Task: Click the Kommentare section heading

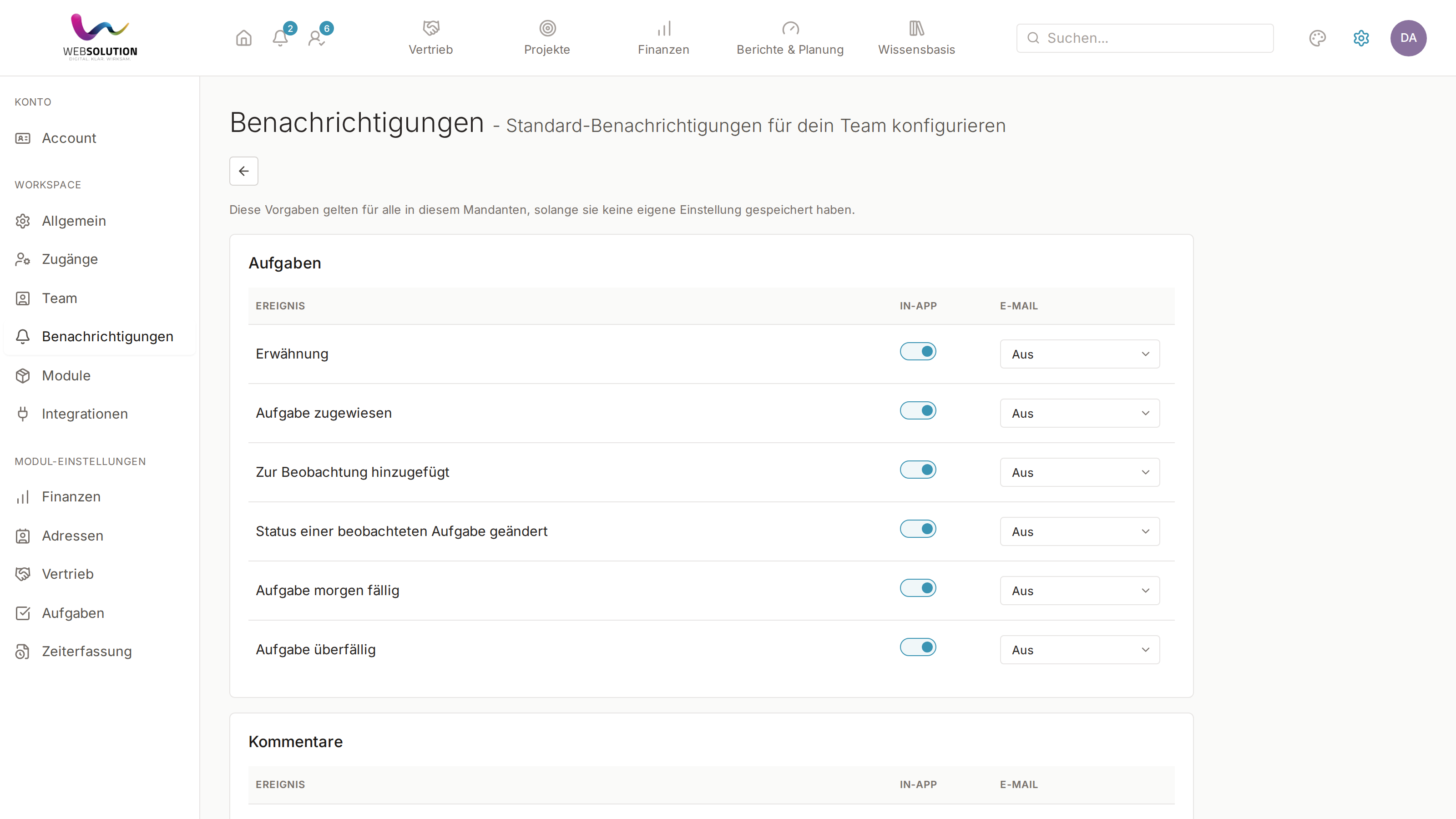Action: [x=296, y=742]
